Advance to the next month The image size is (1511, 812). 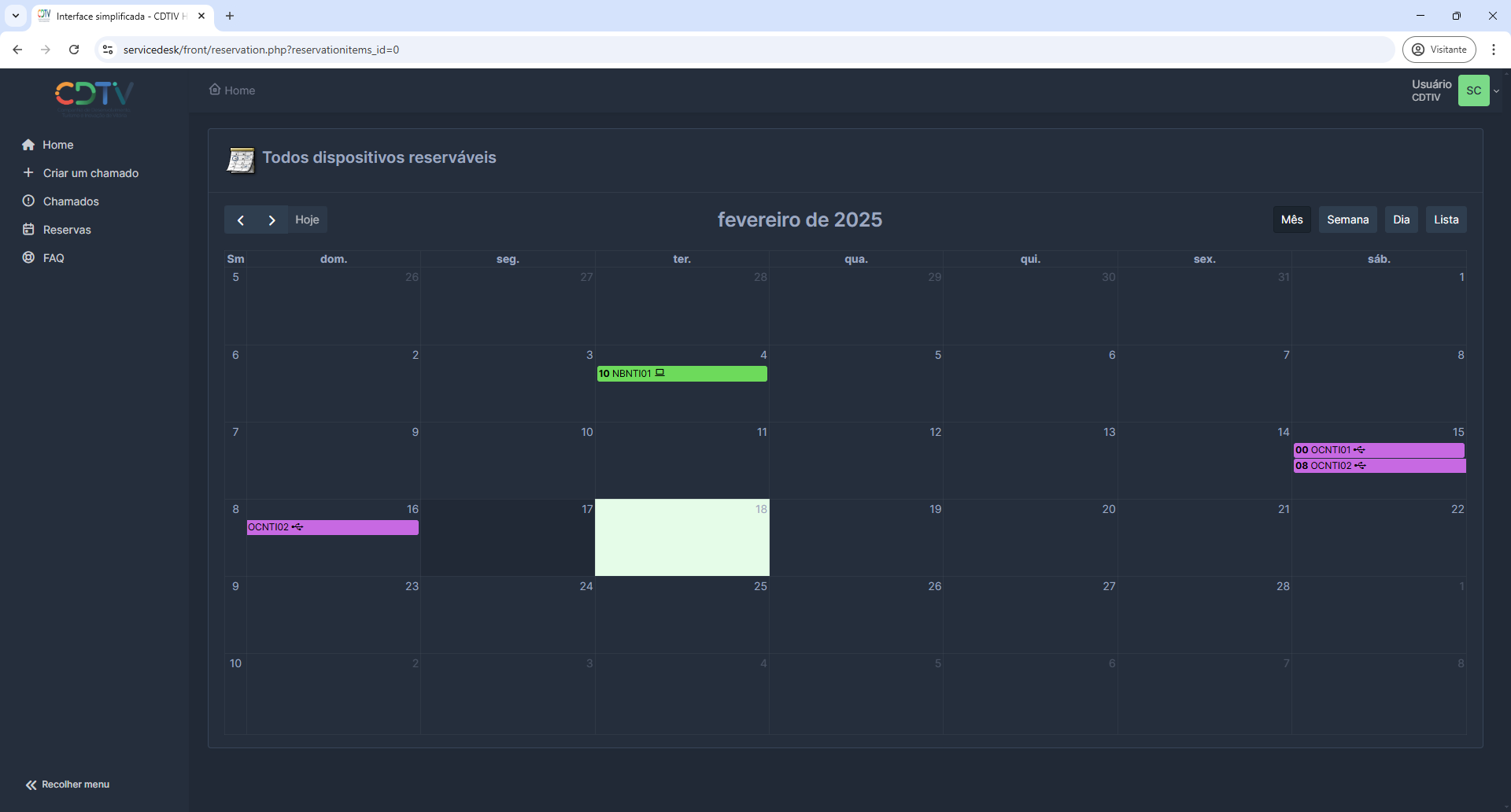click(x=272, y=220)
